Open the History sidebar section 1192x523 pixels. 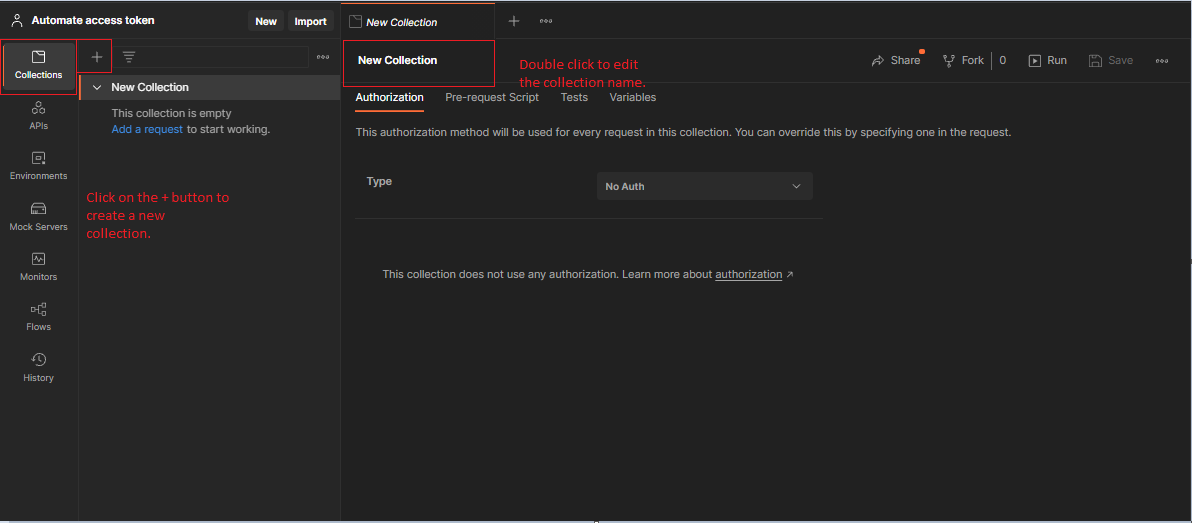pyautogui.click(x=39, y=368)
